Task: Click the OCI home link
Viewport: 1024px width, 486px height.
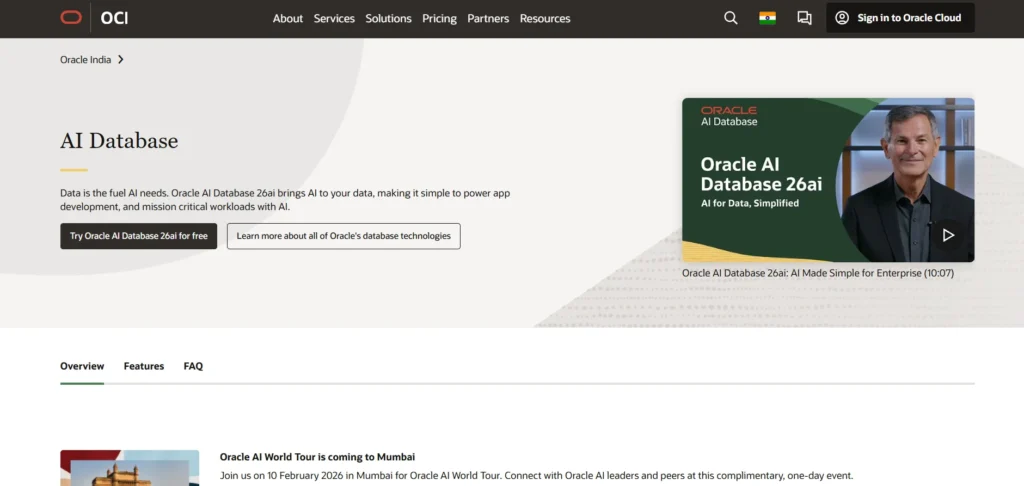Action: click(114, 18)
